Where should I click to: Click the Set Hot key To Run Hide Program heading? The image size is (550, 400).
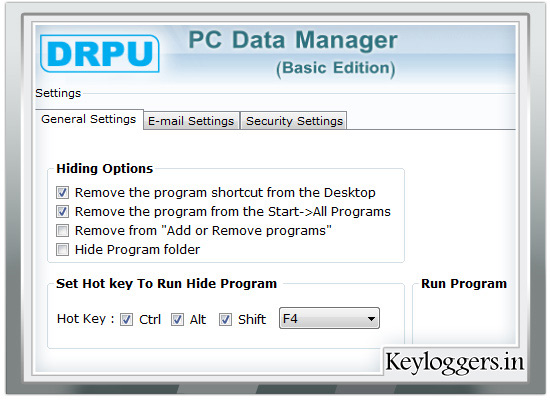point(166,284)
